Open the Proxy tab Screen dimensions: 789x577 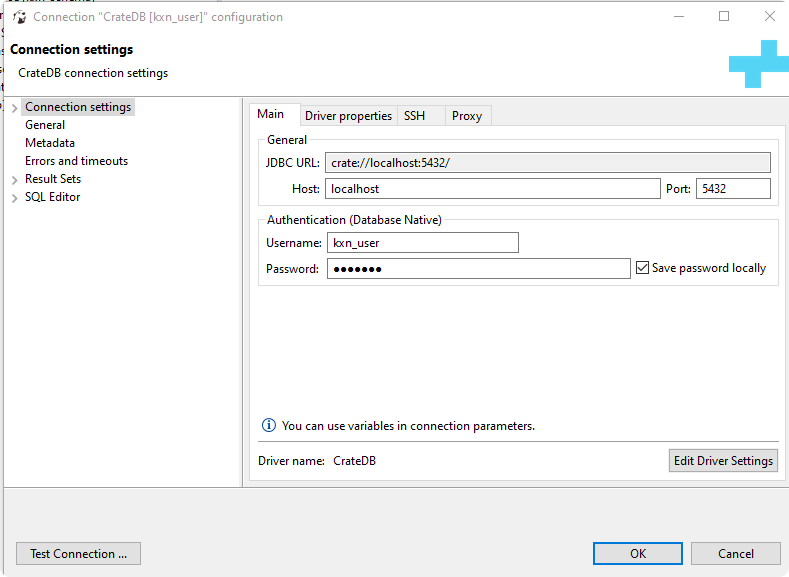click(467, 116)
